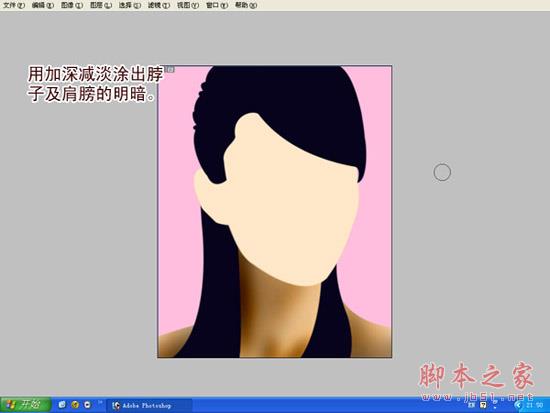Viewport: 550px width, 413px height.
Task: Click the taskbar clock
Action: (x=535, y=406)
